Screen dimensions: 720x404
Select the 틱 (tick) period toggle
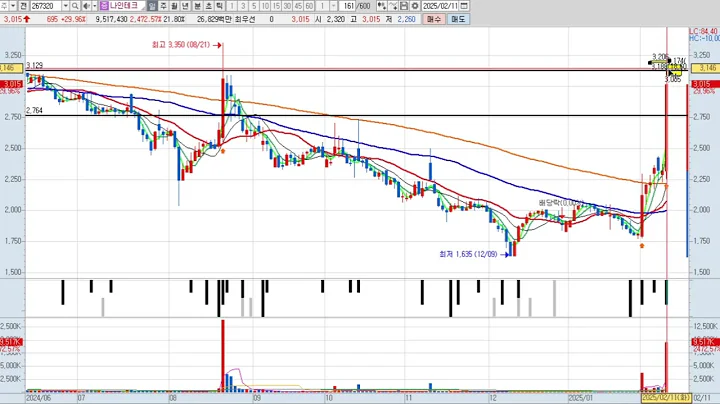pyautogui.click(x=219, y=6)
